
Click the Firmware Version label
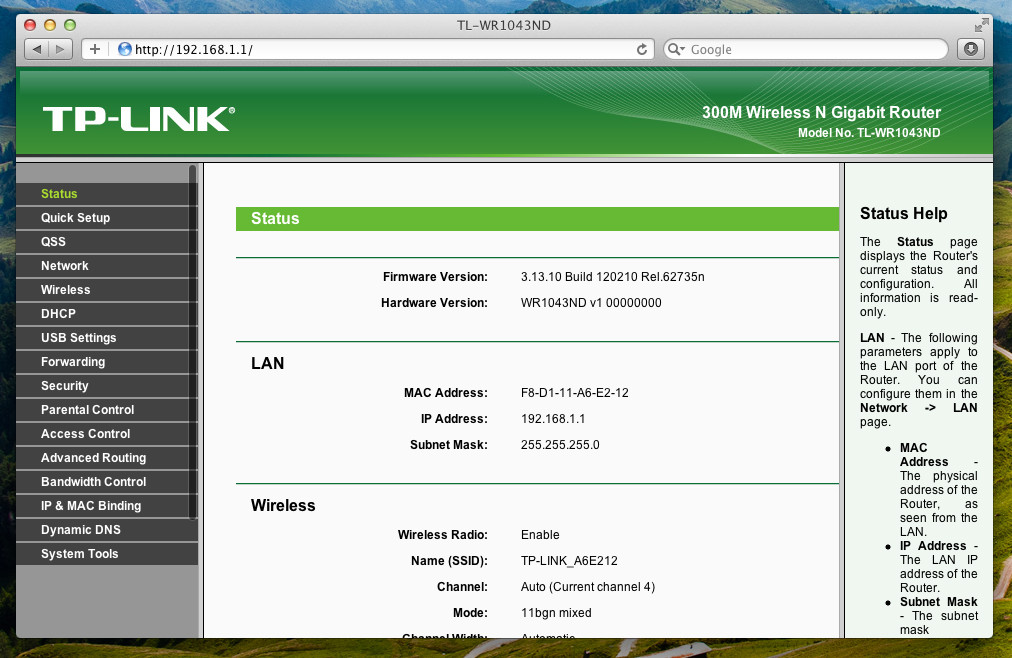(435, 277)
